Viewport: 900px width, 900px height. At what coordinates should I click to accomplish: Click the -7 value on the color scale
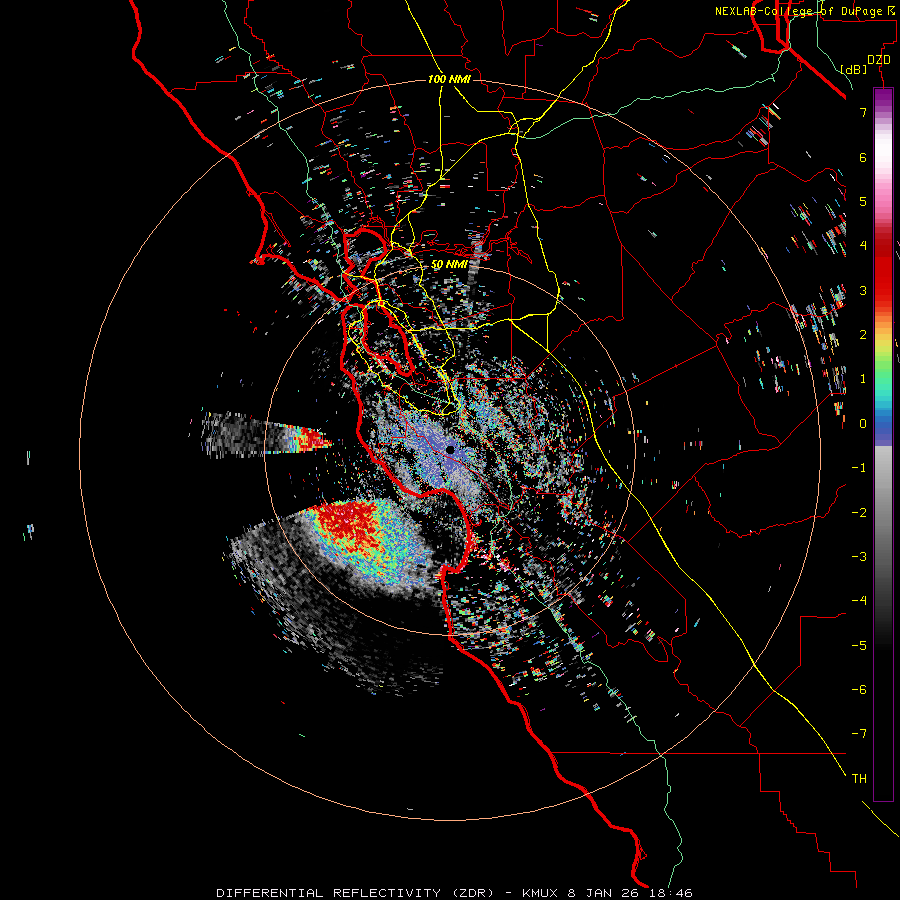[x=859, y=734]
